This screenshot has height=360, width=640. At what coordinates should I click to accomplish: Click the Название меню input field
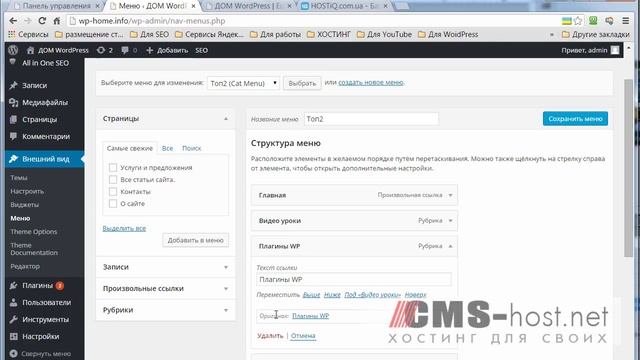pyautogui.click(x=371, y=119)
